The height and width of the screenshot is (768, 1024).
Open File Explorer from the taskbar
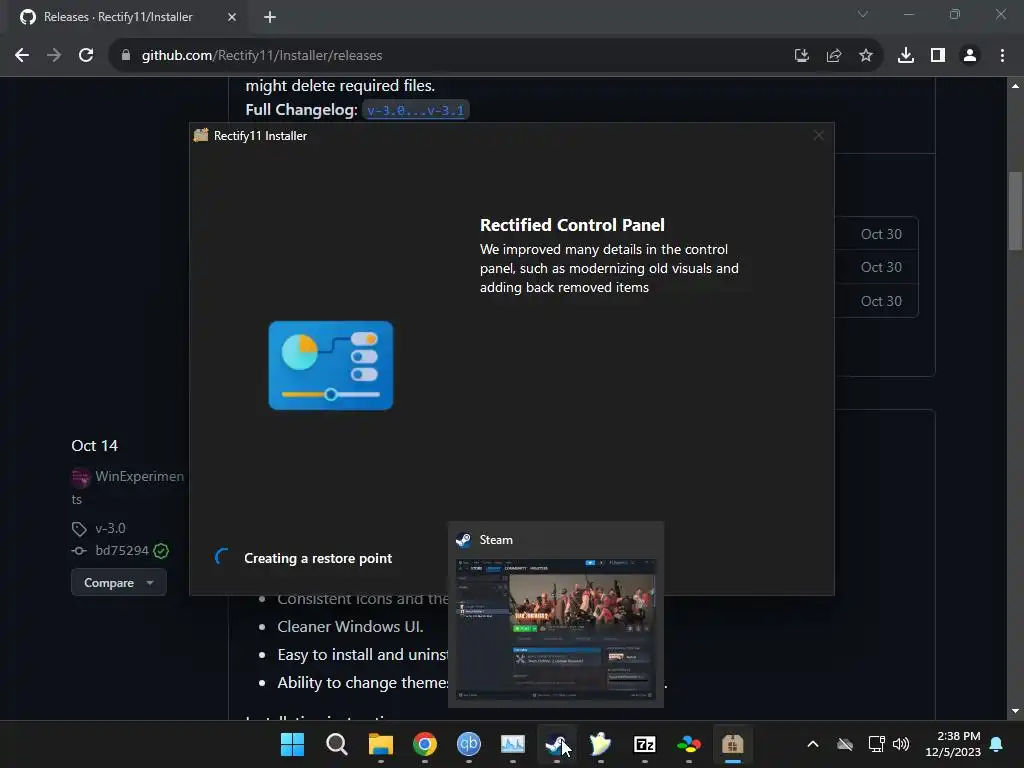pos(381,744)
